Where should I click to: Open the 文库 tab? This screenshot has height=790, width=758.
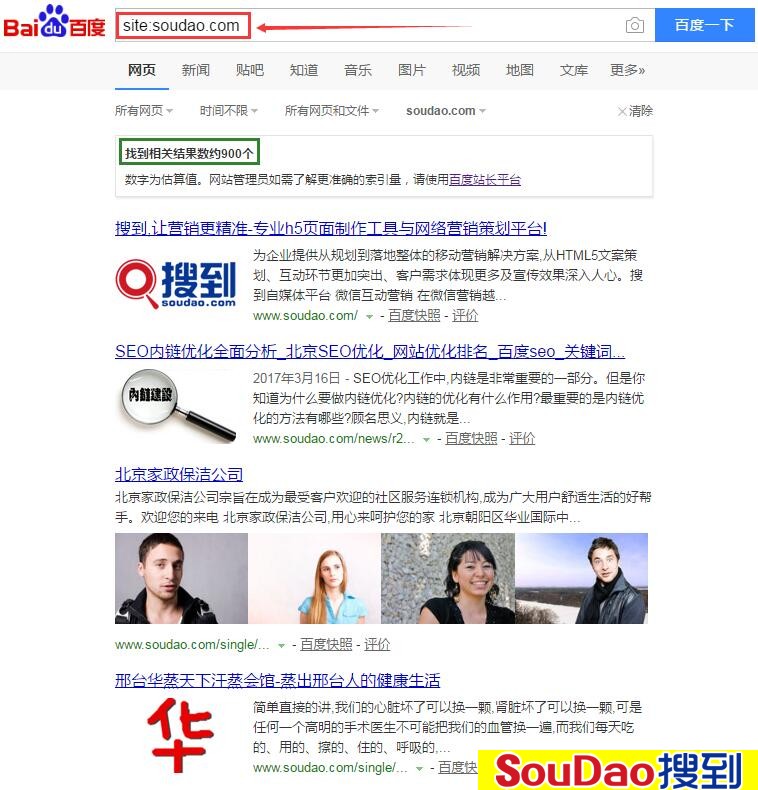pos(574,70)
